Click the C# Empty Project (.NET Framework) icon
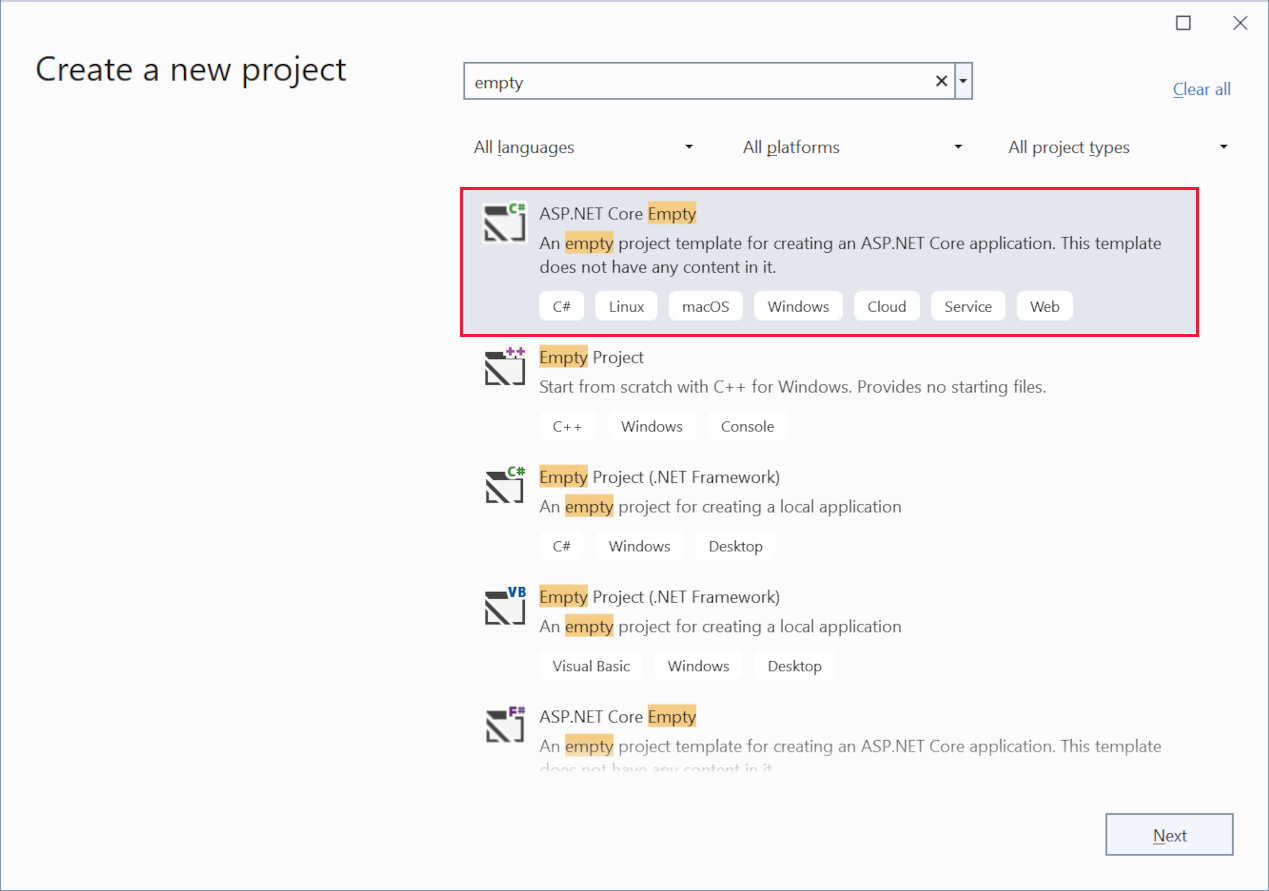 coord(504,488)
